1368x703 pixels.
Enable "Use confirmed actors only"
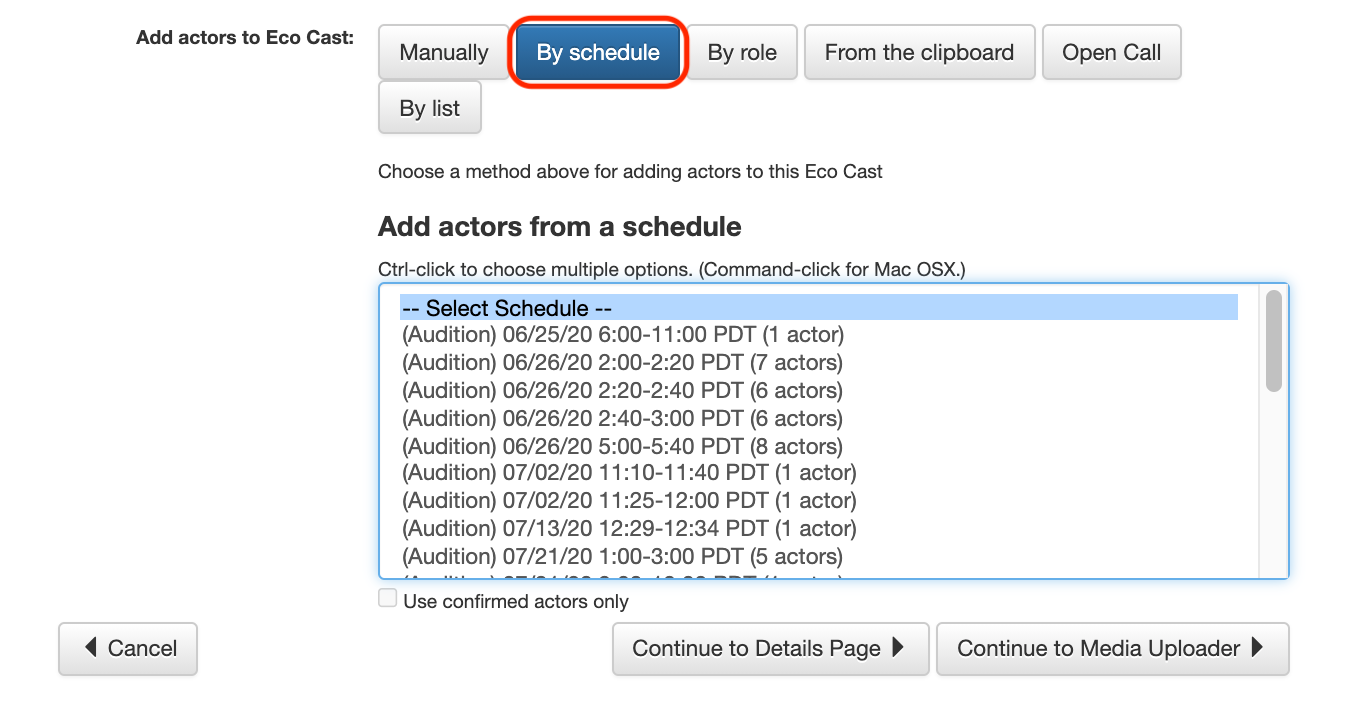click(387, 597)
